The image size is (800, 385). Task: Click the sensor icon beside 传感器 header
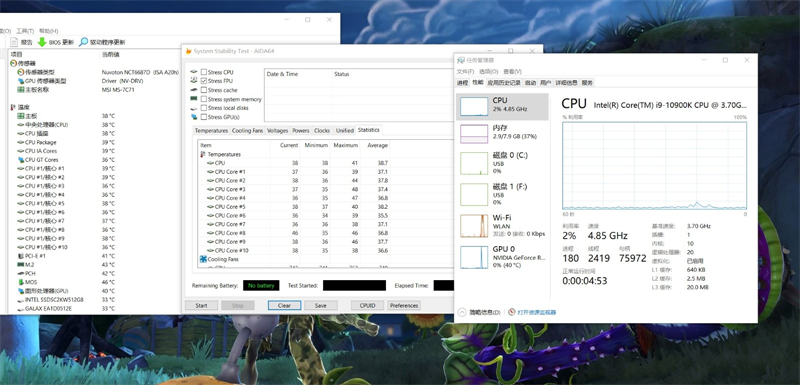point(13,63)
